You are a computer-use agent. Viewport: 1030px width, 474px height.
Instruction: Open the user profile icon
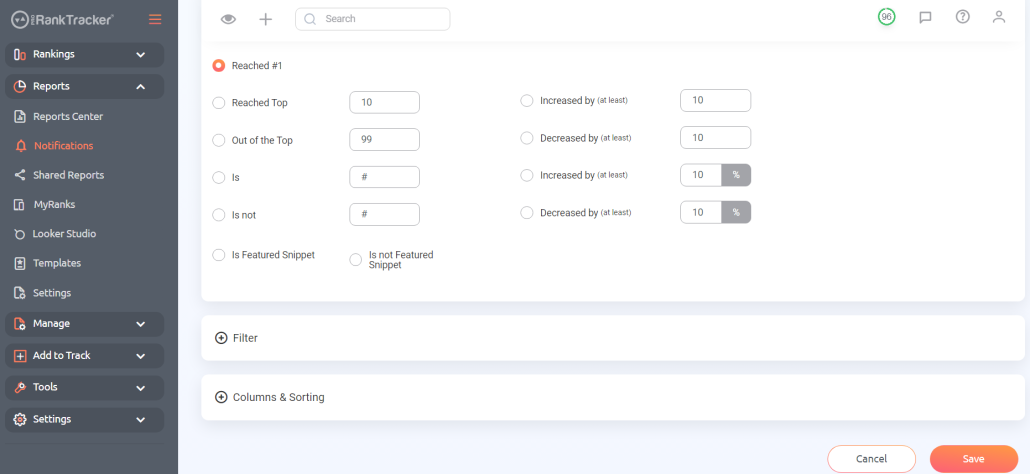click(x=999, y=17)
